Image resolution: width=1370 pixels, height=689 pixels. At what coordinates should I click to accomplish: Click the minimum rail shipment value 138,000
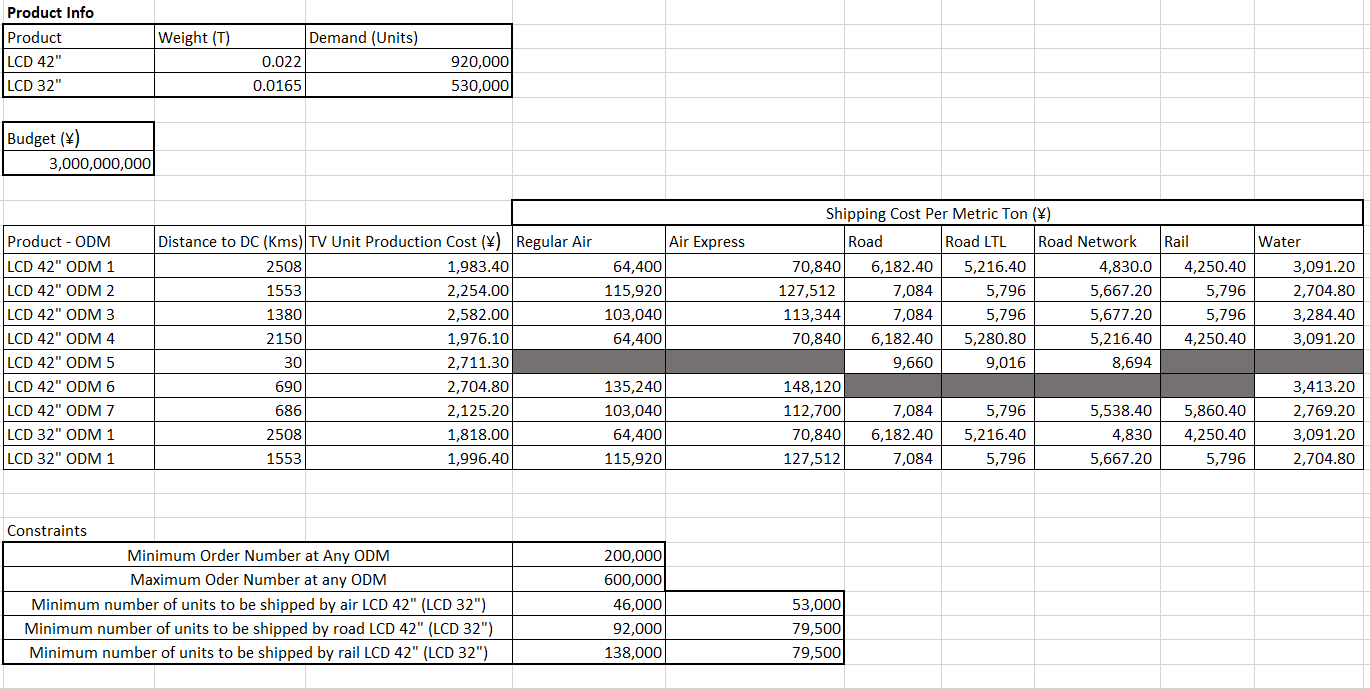pos(630,651)
